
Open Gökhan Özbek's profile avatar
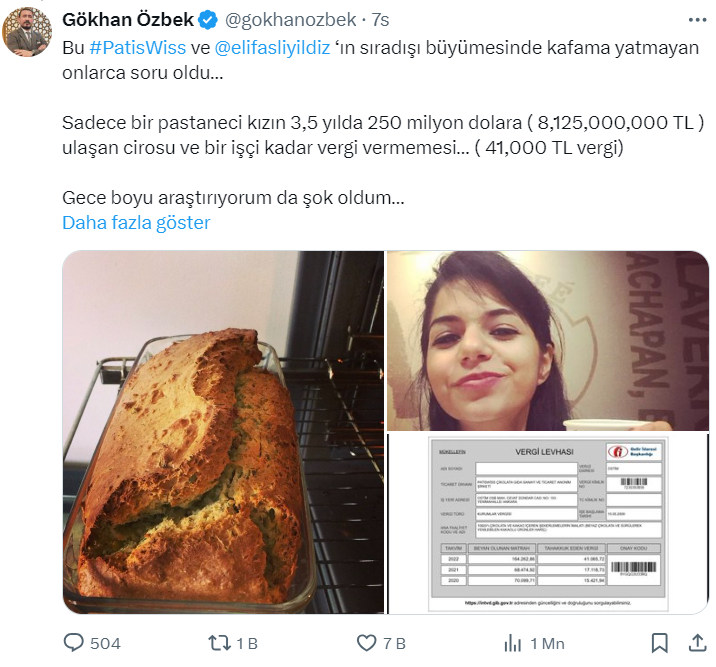(27, 32)
